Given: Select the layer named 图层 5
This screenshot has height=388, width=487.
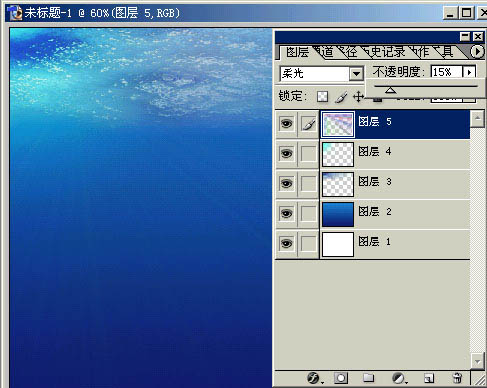Looking at the screenshot, I should click(x=375, y=122).
